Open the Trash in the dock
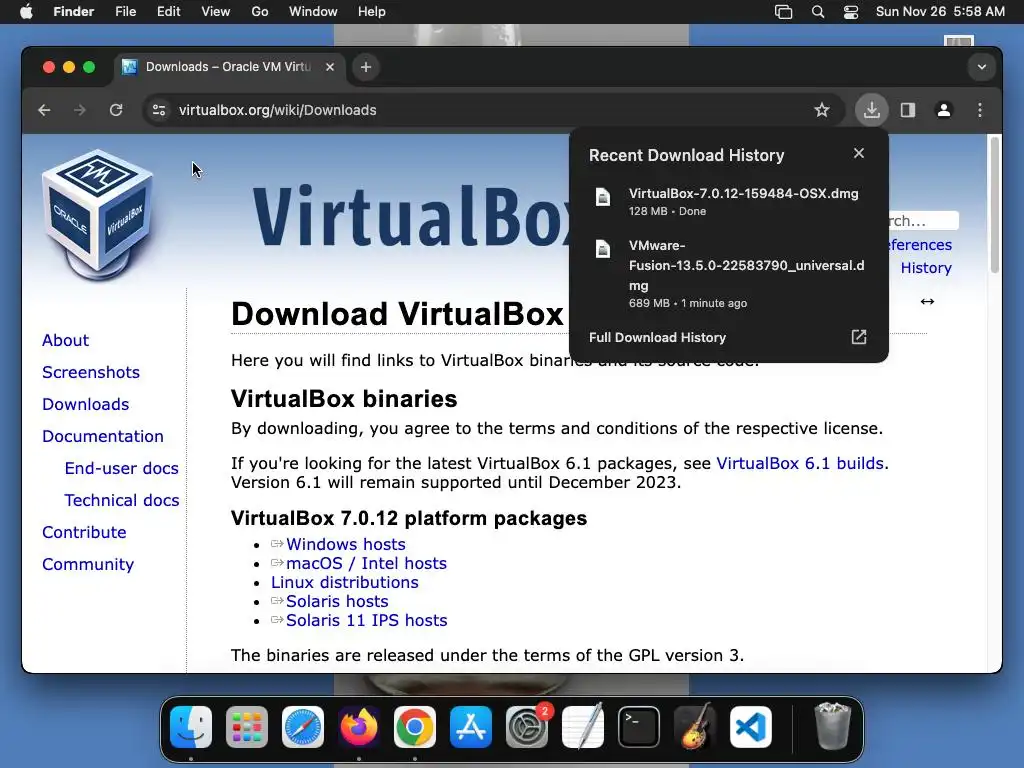The image size is (1024, 768). [833, 727]
